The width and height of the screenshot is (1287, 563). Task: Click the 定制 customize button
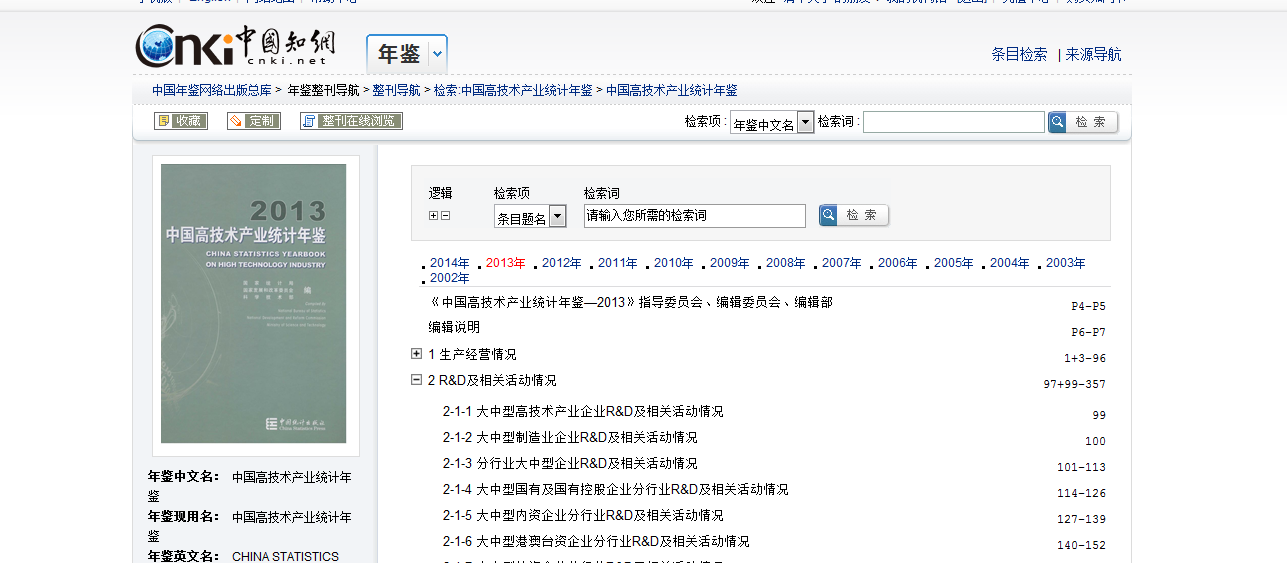(254, 121)
